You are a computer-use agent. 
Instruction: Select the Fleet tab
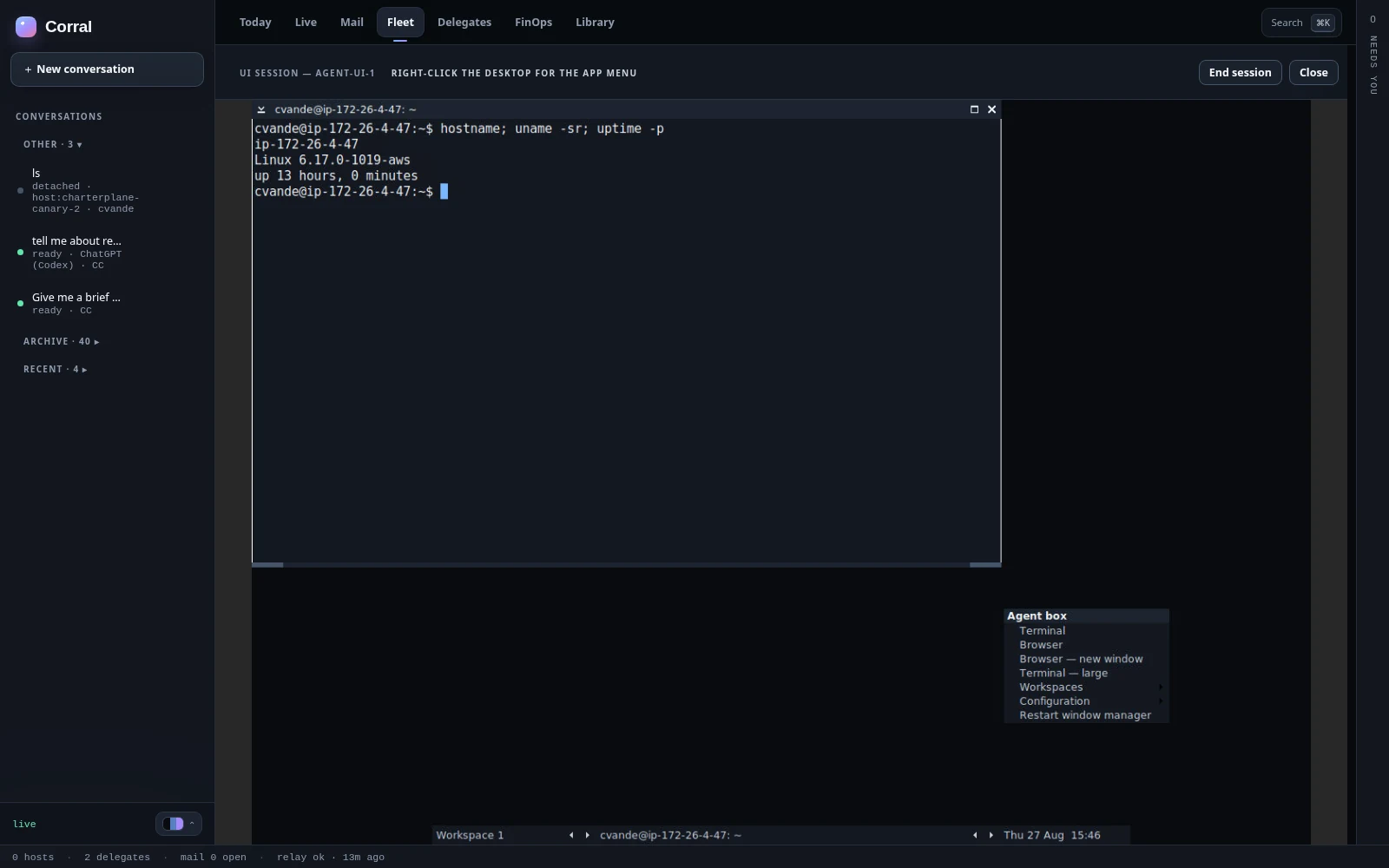(x=400, y=23)
